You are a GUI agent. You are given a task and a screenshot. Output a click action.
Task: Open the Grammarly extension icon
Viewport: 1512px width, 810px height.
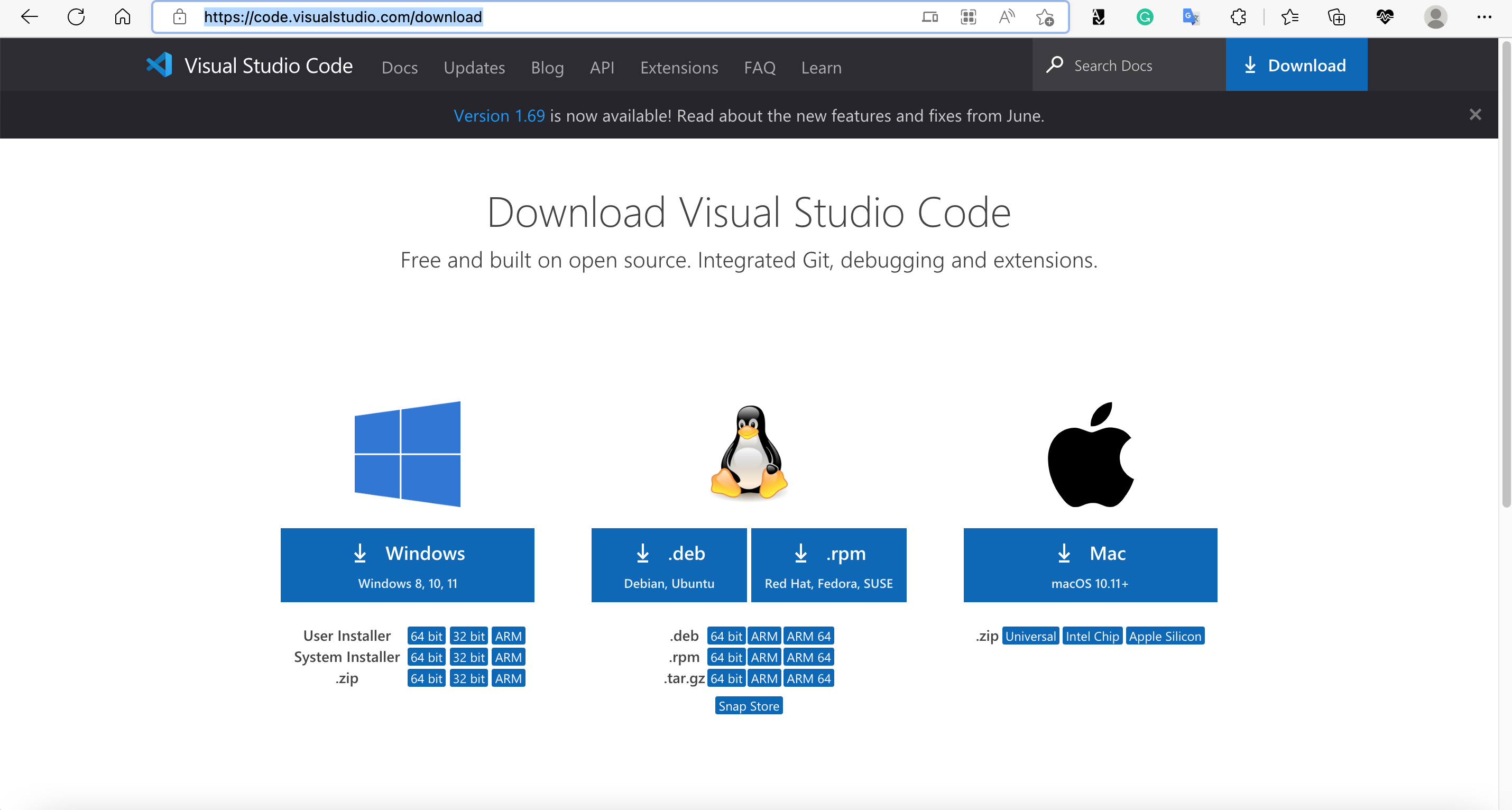1145,17
